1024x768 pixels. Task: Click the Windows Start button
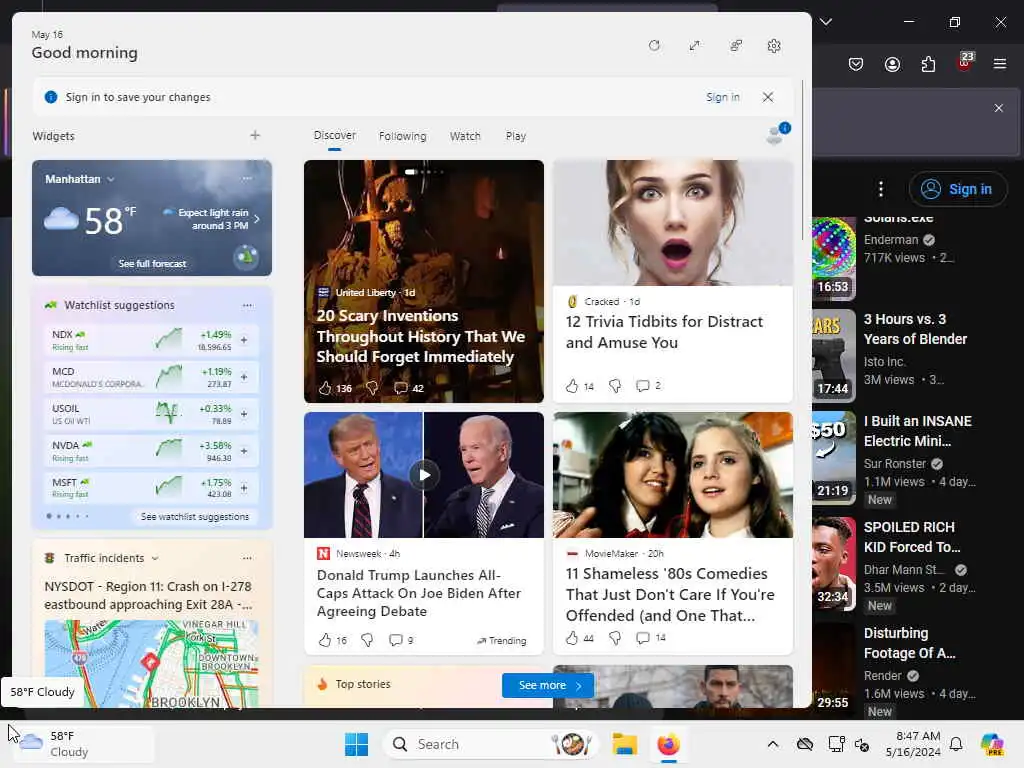coord(357,744)
